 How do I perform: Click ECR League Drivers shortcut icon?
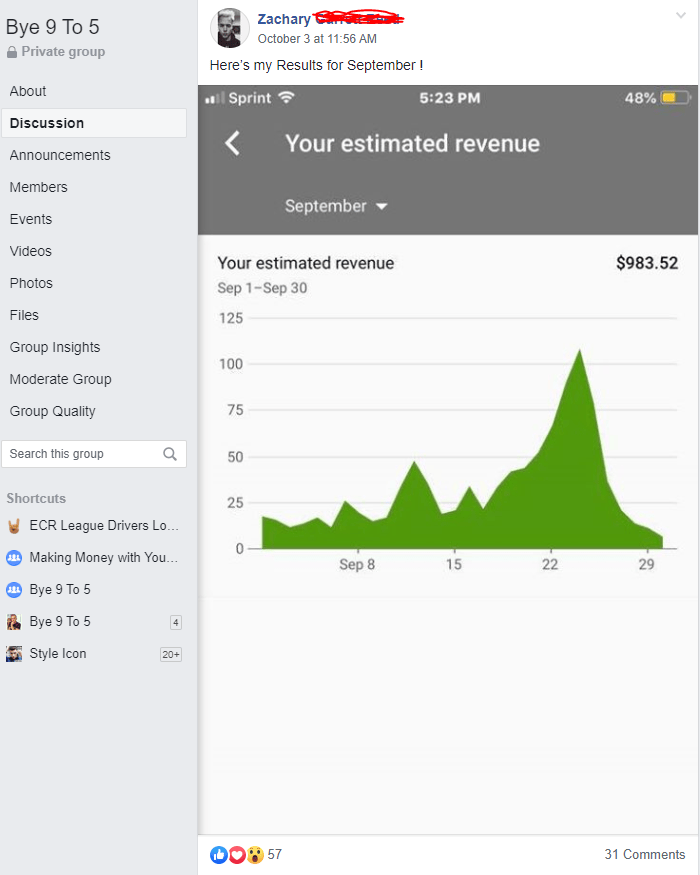click(x=14, y=526)
